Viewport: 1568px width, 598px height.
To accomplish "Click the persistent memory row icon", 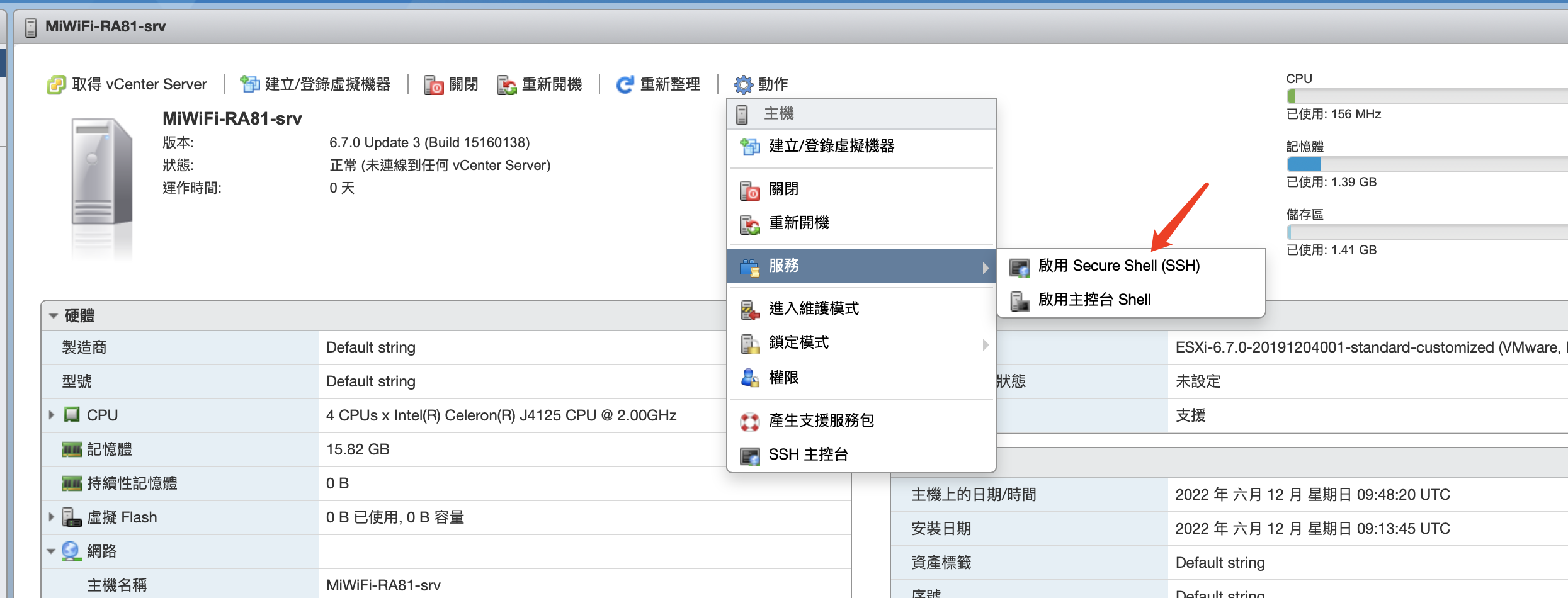I will coord(72,483).
